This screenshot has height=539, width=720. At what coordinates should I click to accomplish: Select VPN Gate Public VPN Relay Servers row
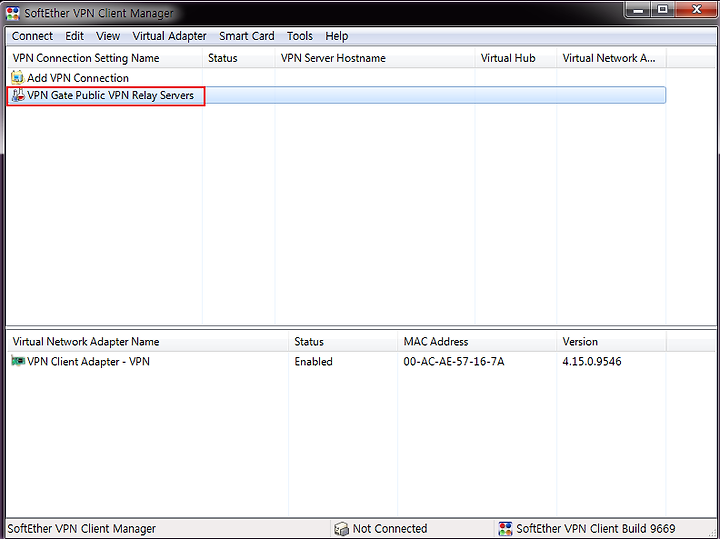(x=337, y=95)
